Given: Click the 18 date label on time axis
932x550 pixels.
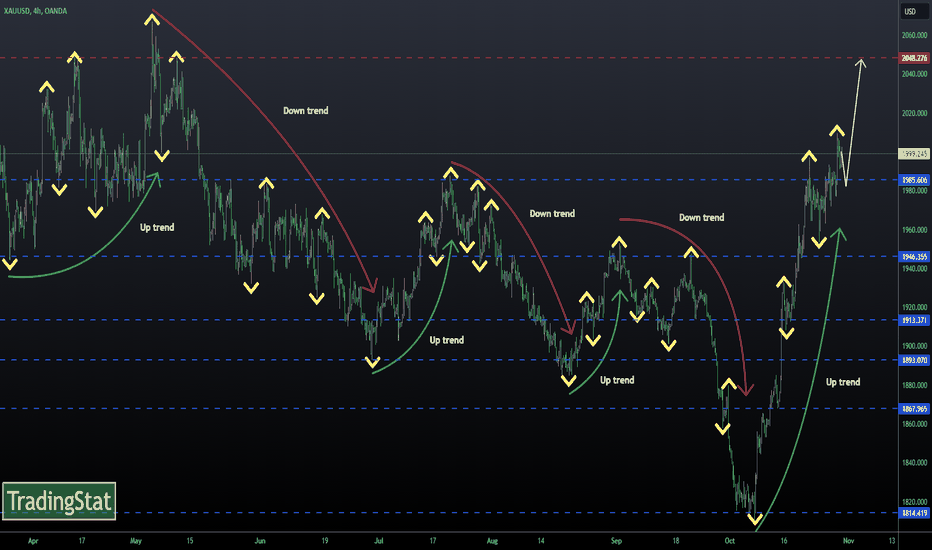Looking at the screenshot, I should coord(676,540).
